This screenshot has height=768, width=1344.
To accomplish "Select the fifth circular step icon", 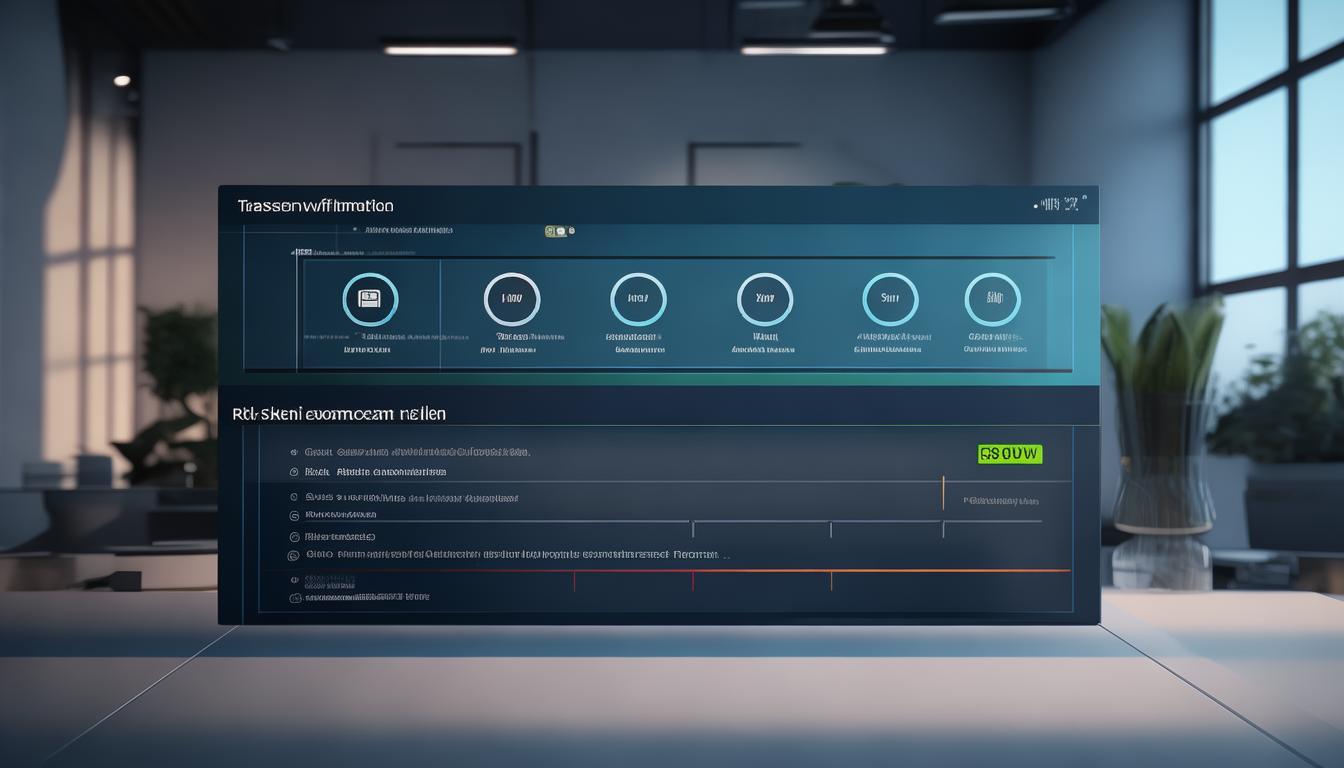I will (890, 299).
